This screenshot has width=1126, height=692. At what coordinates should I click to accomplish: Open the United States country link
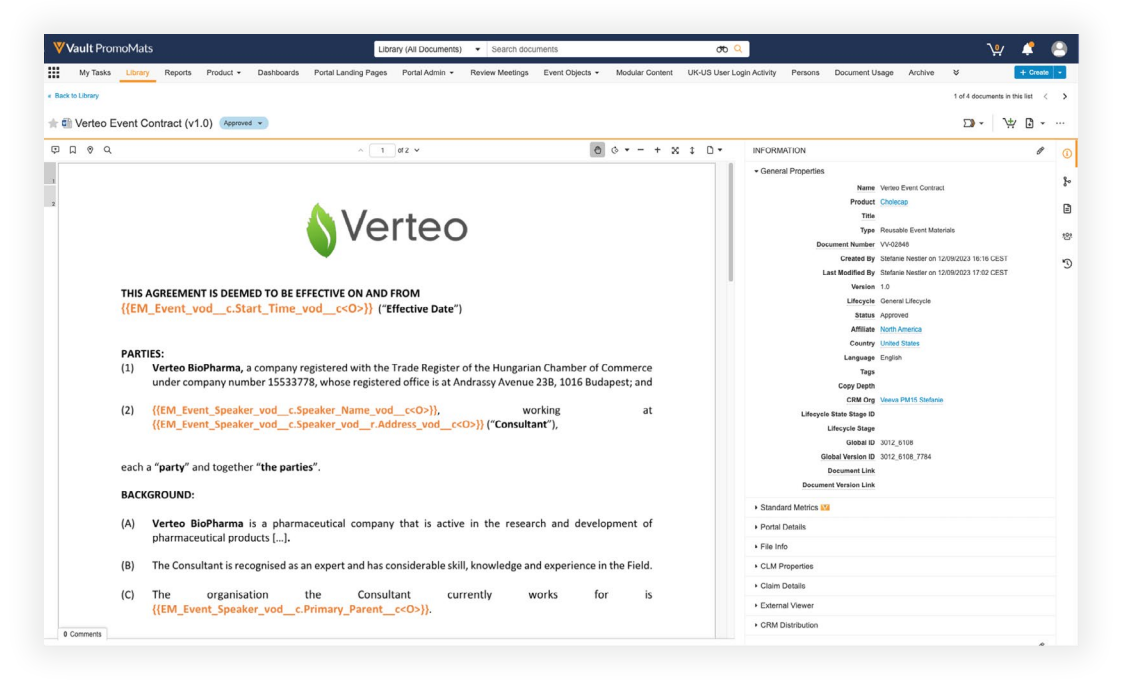coord(900,343)
